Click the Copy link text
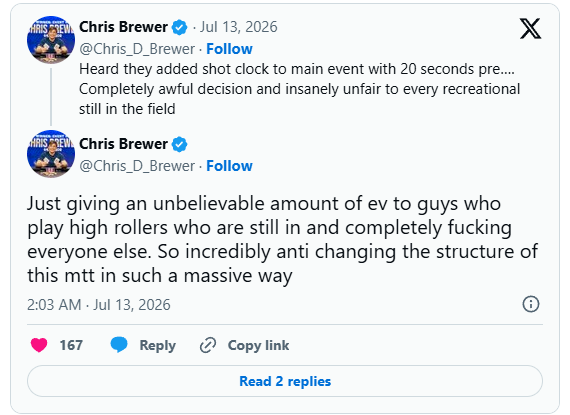Image resolution: width=570 pixels, height=415 pixels. 258,345
